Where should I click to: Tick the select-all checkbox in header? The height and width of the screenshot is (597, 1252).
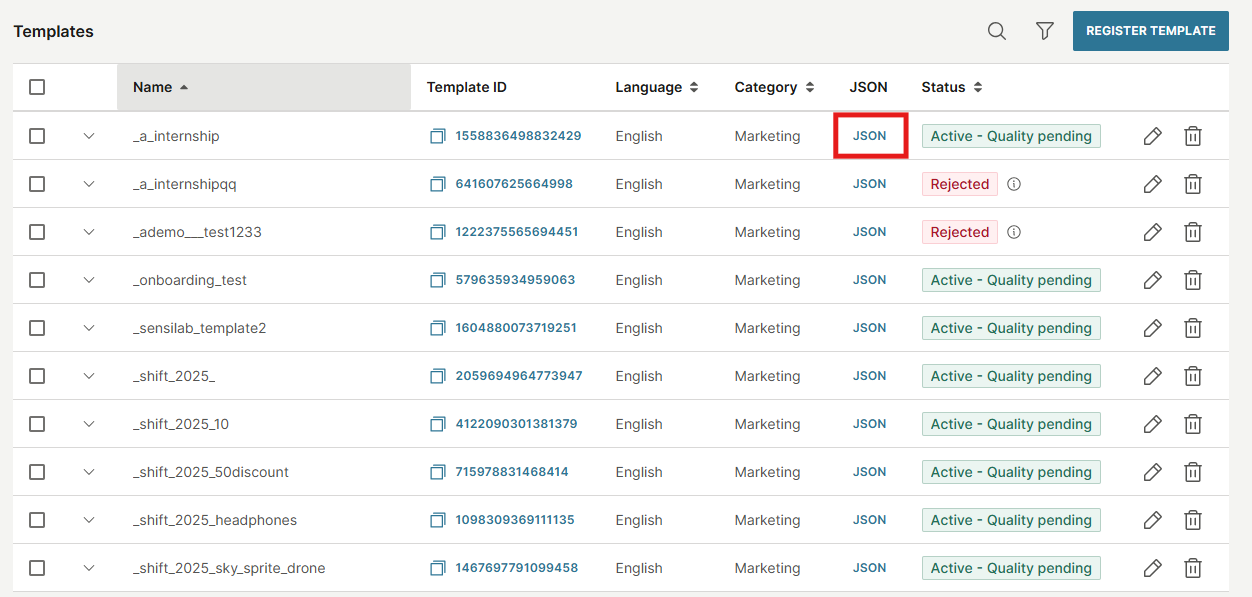[37, 87]
